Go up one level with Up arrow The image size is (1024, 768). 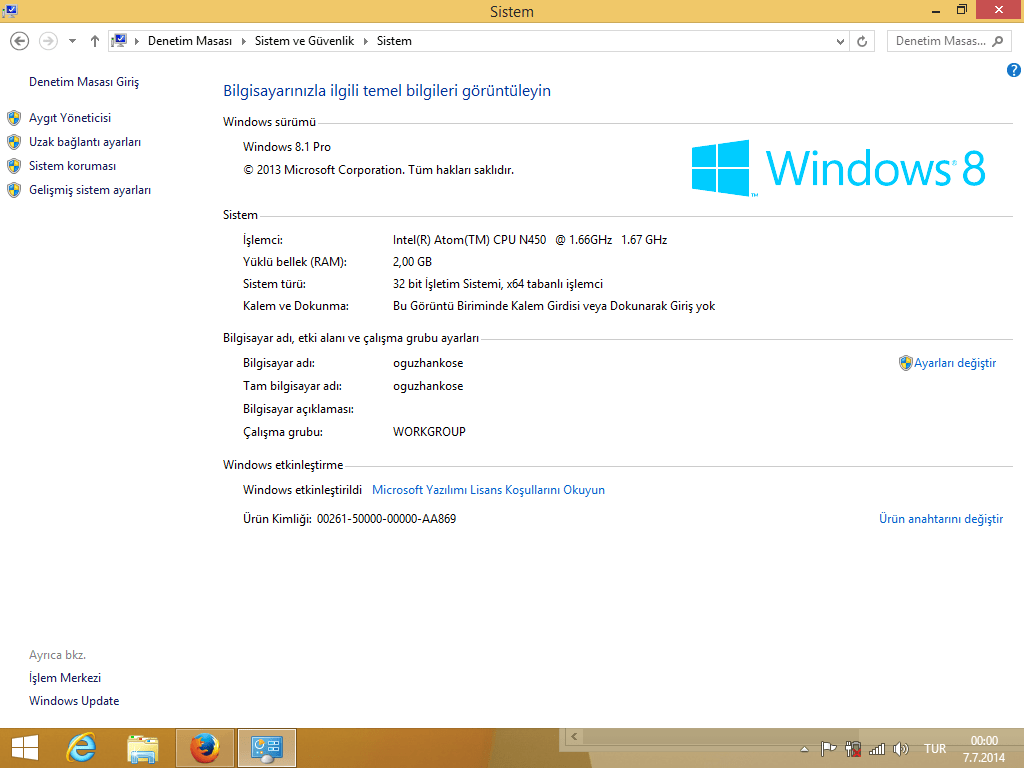[x=95, y=41]
